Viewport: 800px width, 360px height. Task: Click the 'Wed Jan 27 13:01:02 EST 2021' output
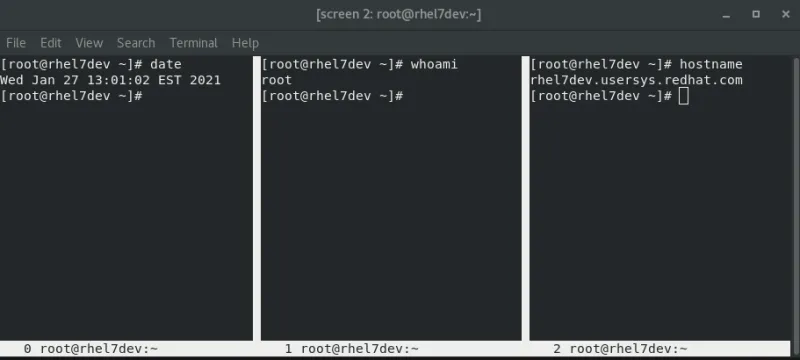(110, 80)
